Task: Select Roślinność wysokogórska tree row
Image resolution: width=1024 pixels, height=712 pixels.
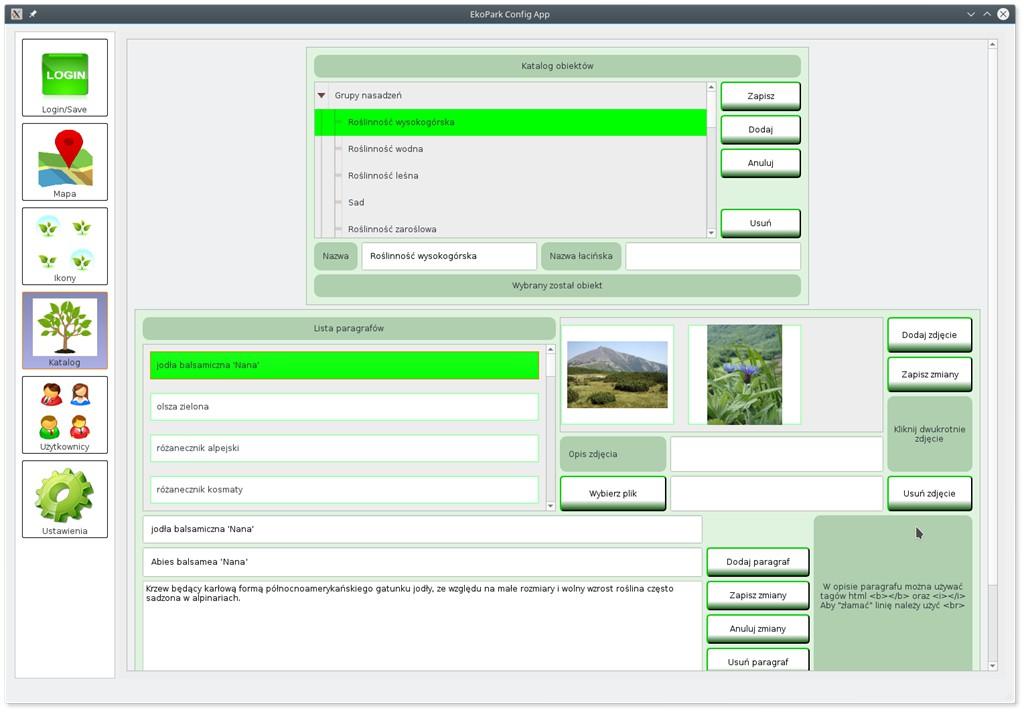Action: [x=510, y=122]
